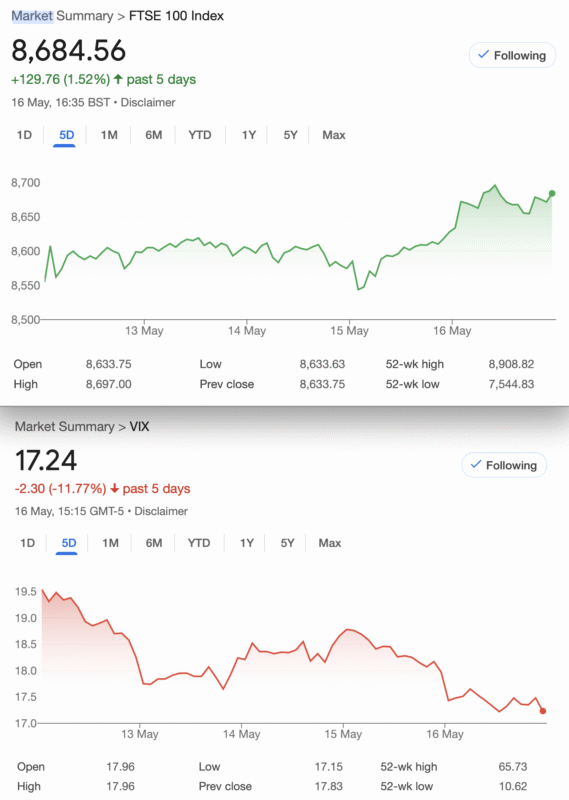Select 1Y tab in VIX chart
Image resolution: width=569 pixels, height=800 pixels.
(x=247, y=543)
